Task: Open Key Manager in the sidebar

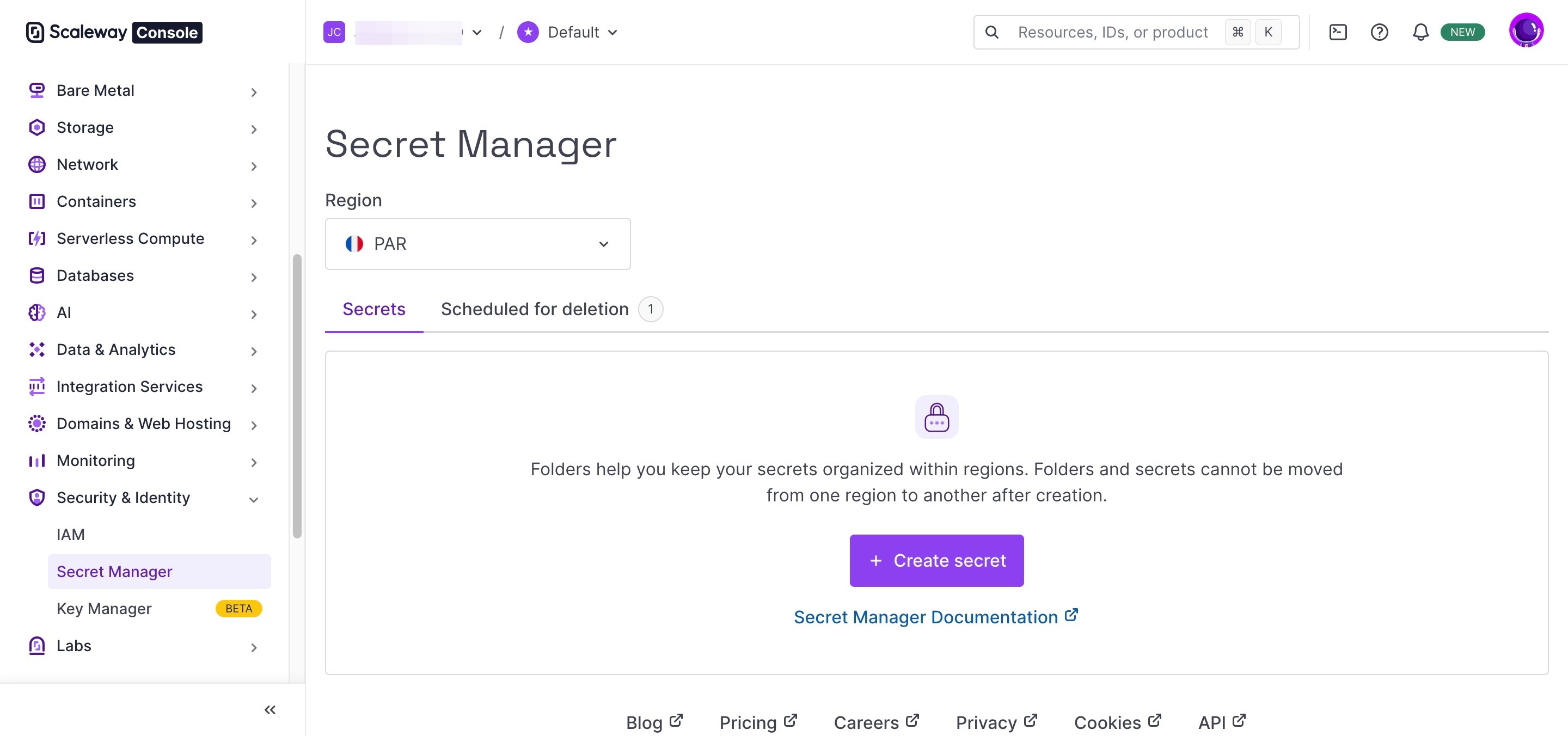Action: tap(104, 609)
